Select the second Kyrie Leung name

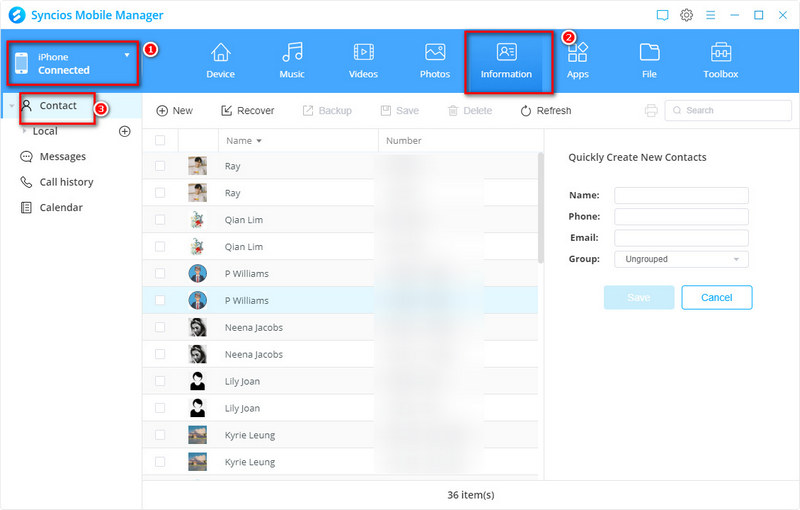coord(250,462)
